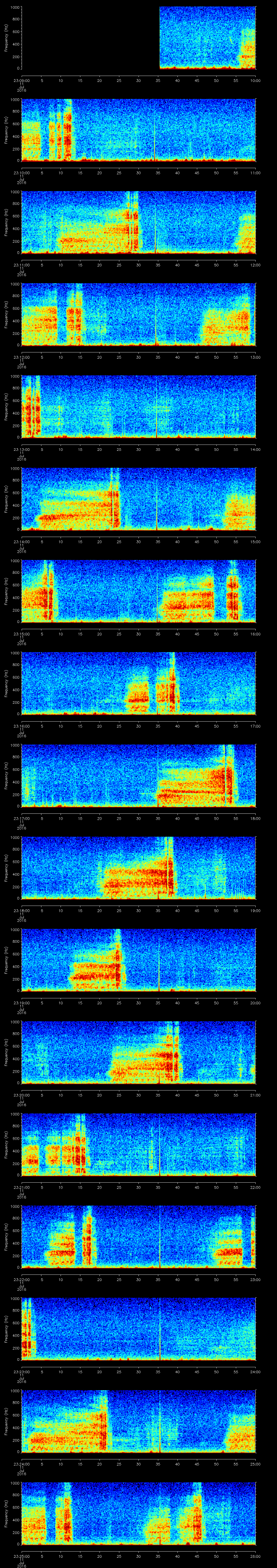Click the 23:21:00 start time label

click(x=21, y=1187)
